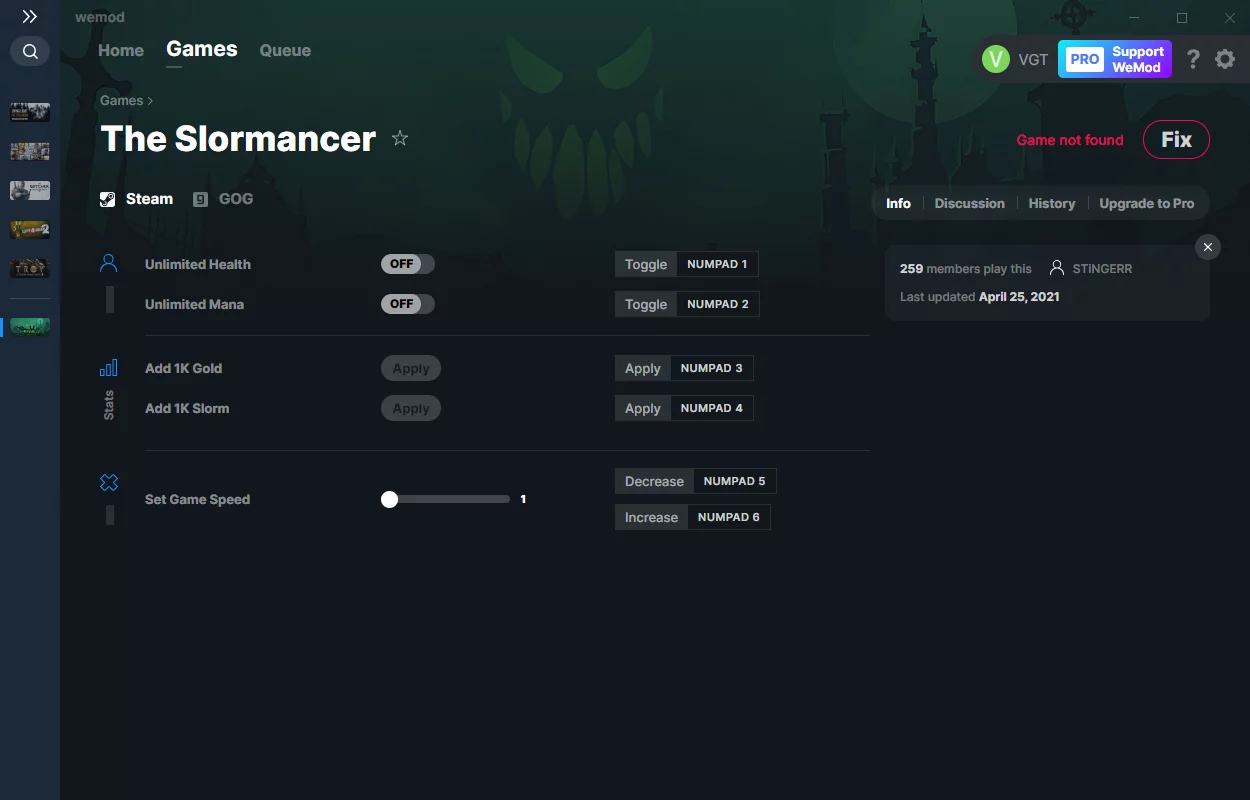Switch to the Info tab
Viewport: 1250px width, 800px height.
point(898,203)
